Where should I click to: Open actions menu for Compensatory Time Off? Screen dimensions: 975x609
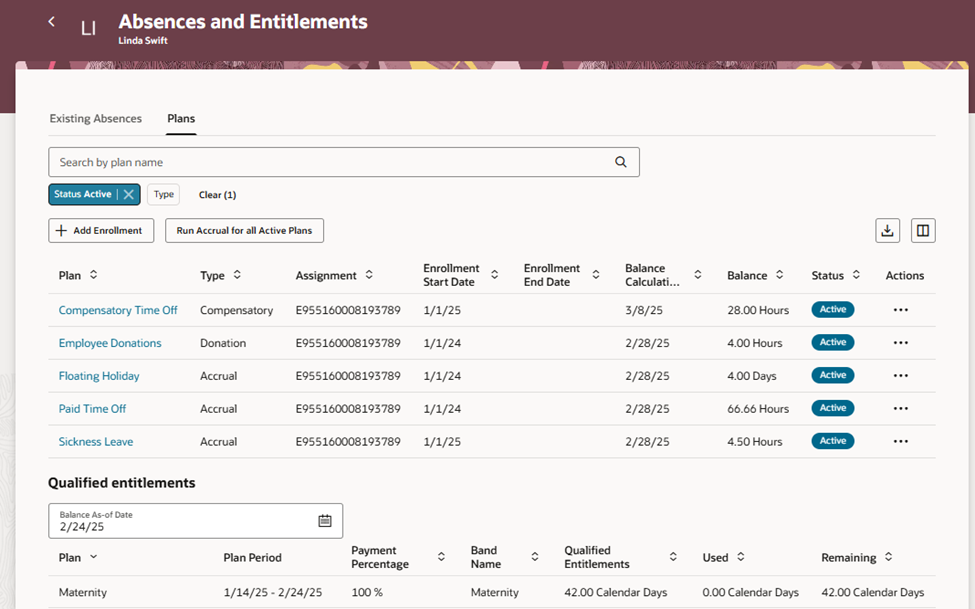coord(900,310)
